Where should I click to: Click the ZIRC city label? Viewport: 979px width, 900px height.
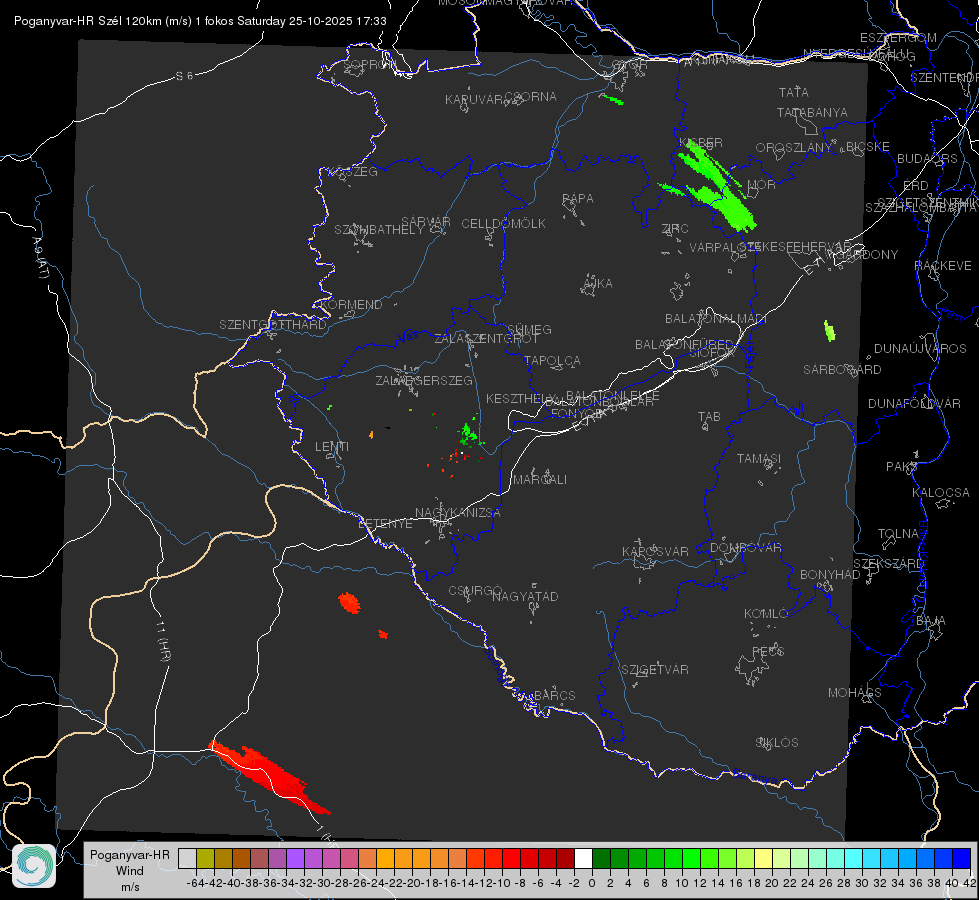675,229
